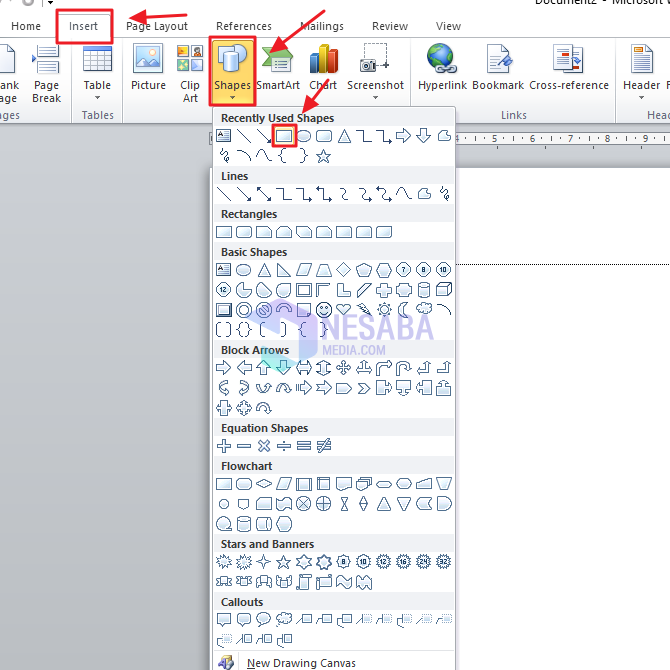This screenshot has width=670, height=670.
Task: Select the cube in Basic Shapes
Action: point(444,290)
